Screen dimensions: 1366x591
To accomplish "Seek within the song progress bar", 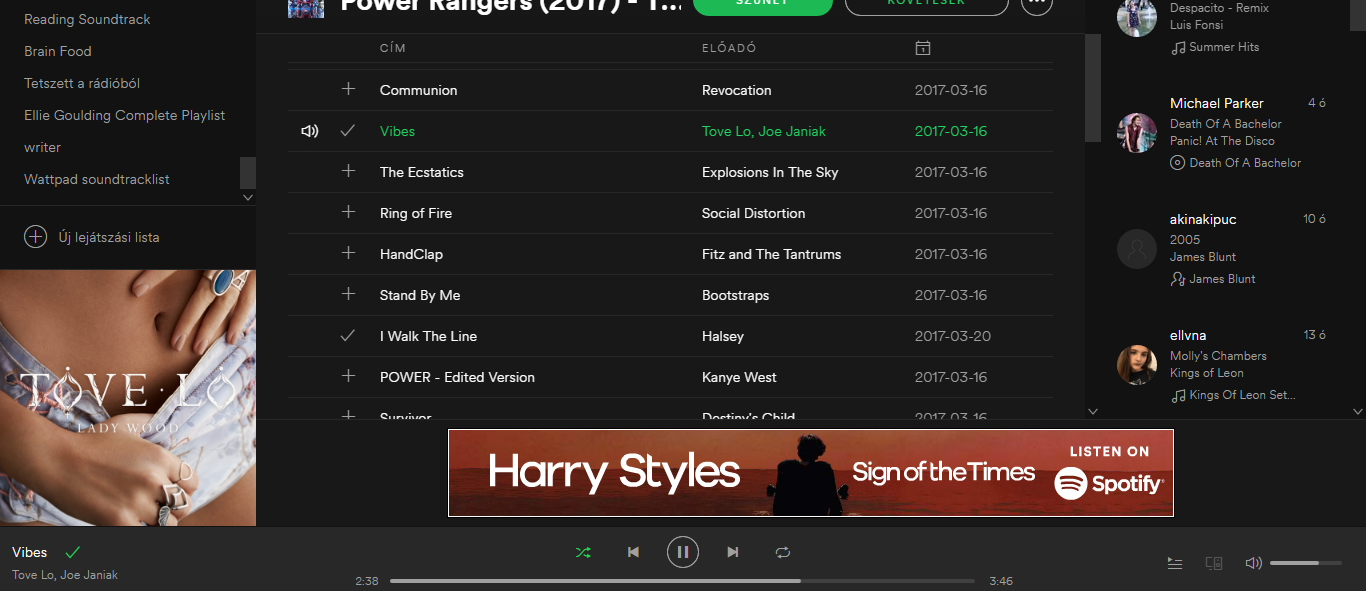I will (682, 581).
